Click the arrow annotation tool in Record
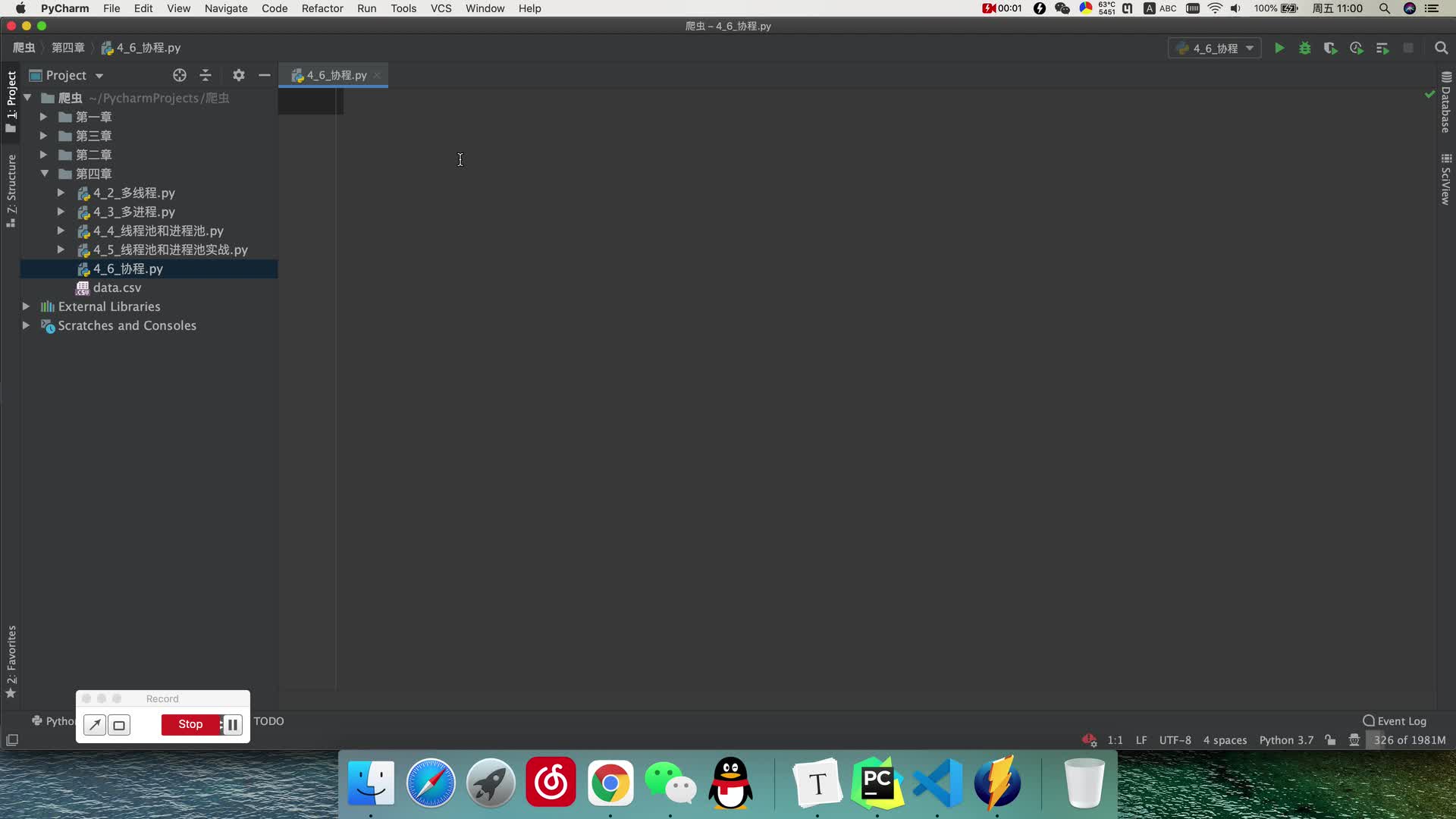This screenshot has height=819, width=1456. (95, 725)
